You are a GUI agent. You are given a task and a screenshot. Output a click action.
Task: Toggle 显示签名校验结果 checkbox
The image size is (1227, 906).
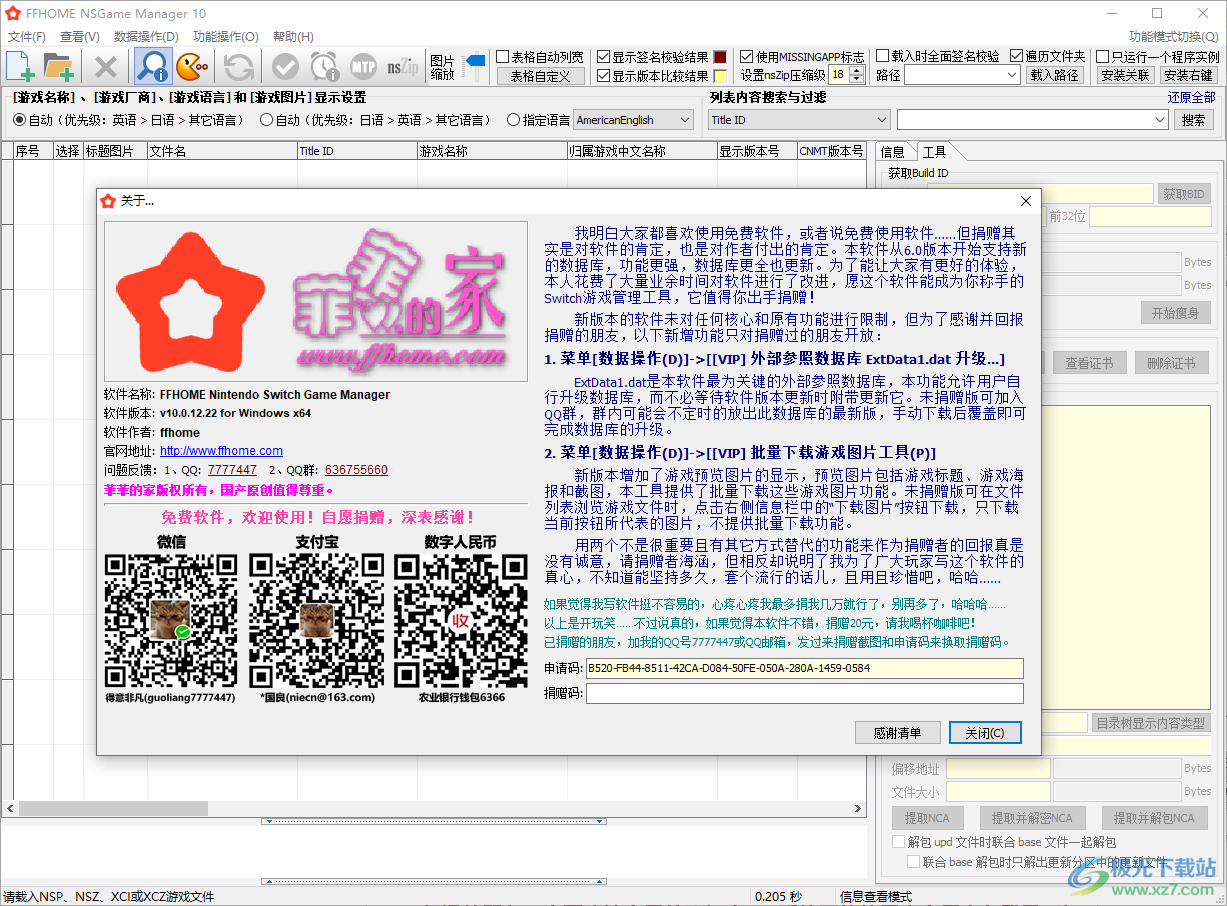tap(603, 57)
